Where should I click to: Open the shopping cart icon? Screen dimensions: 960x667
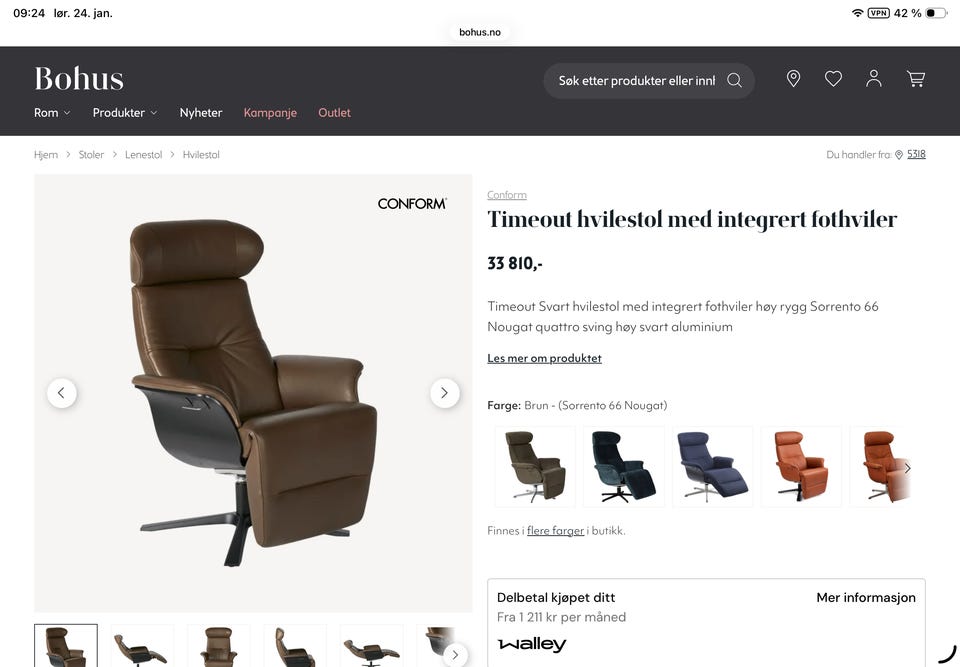(915, 78)
